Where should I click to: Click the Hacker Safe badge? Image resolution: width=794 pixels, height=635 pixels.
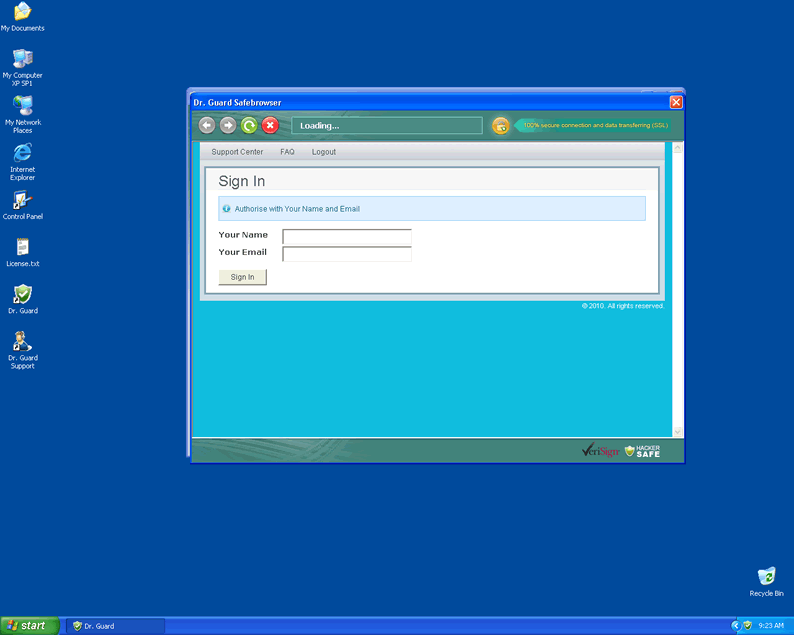(642, 451)
